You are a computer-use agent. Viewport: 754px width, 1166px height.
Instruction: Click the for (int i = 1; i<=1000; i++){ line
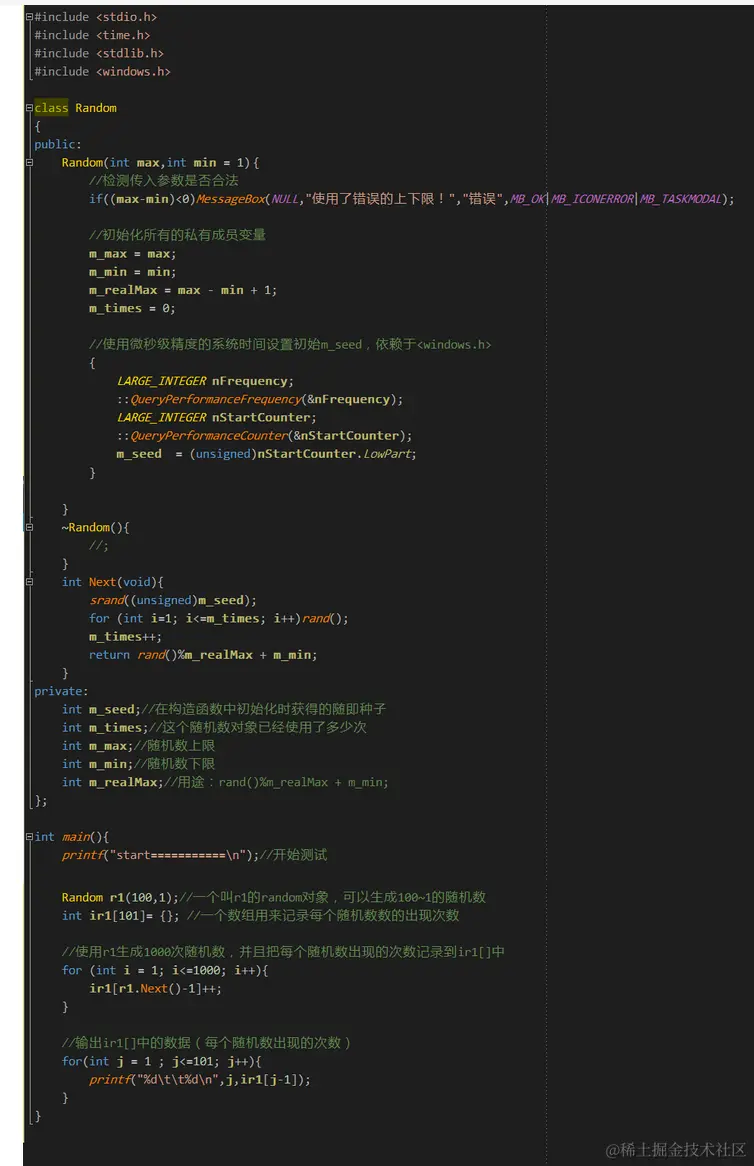tap(165, 970)
